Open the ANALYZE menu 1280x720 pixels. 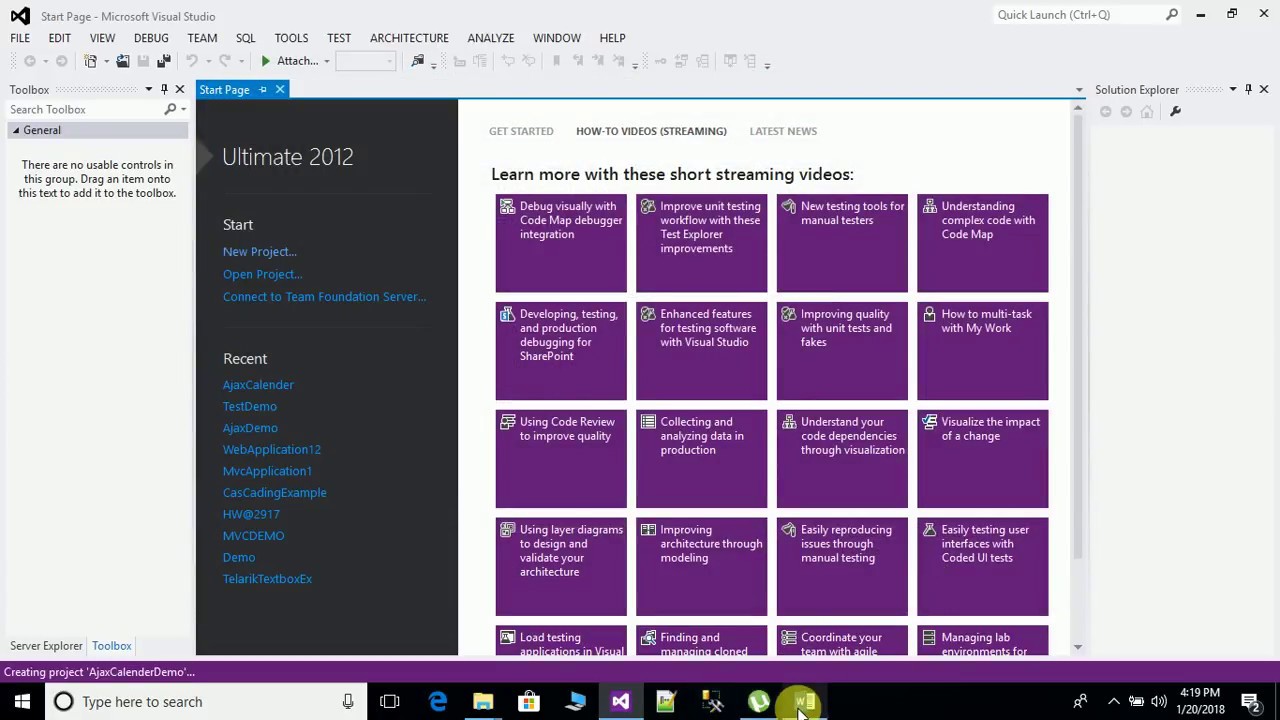point(491,38)
